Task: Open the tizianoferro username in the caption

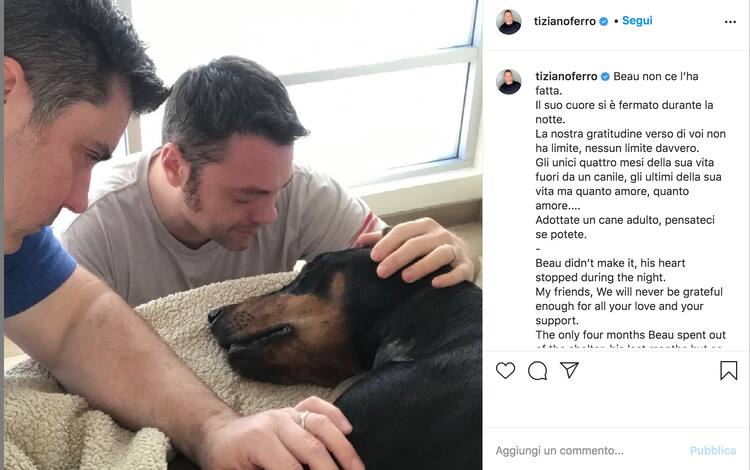Action: (x=566, y=76)
